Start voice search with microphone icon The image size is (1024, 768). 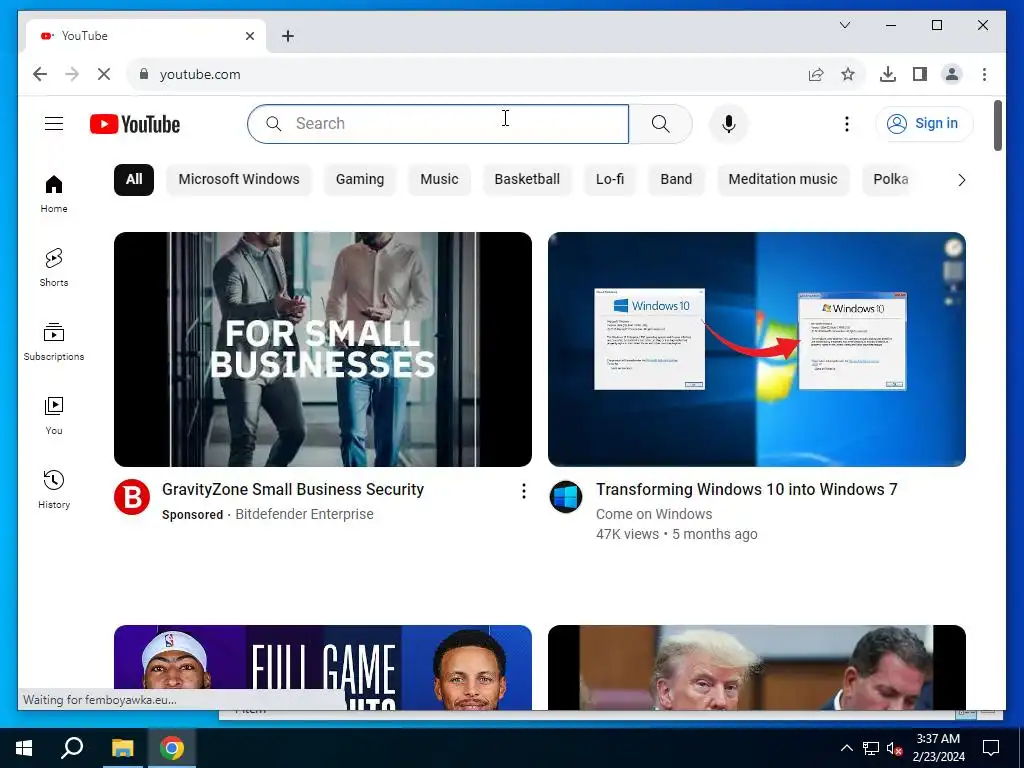point(729,123)
